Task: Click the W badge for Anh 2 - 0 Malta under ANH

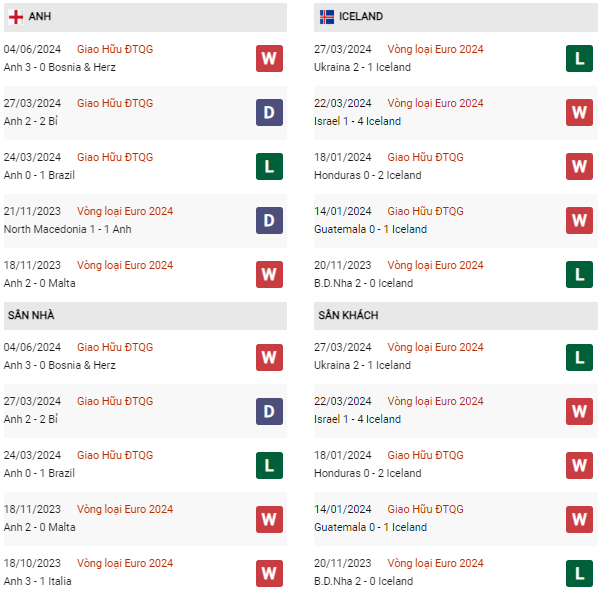Action: coord(268,274)
